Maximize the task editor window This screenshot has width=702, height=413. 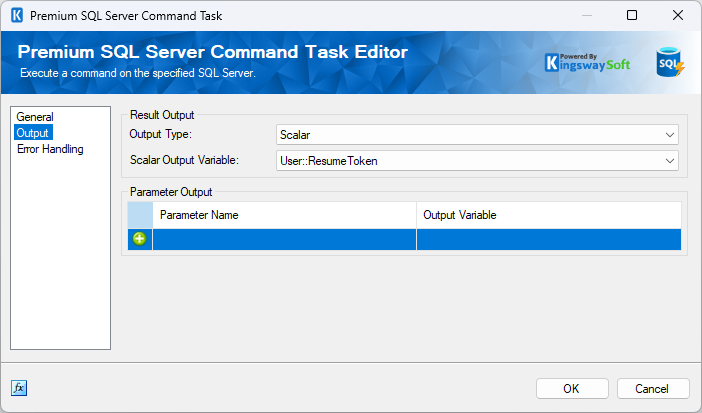coord(632,15)
